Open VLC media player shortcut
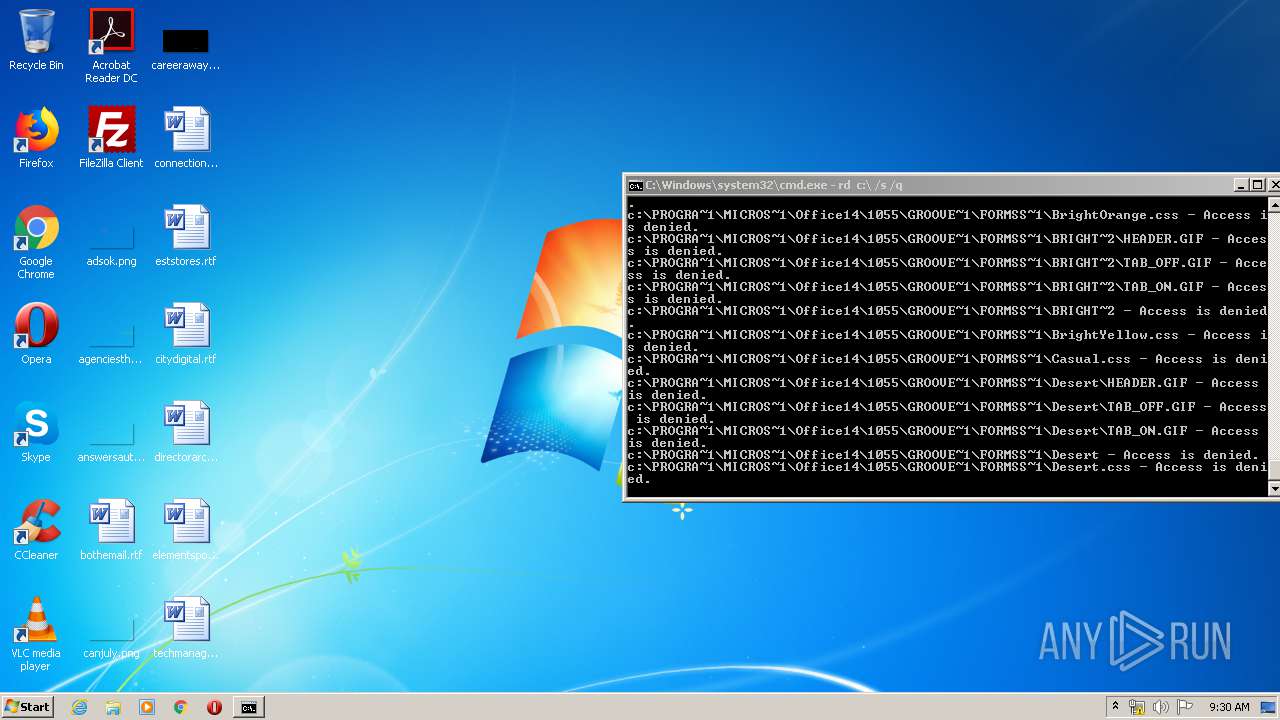The height and width of the screenshot is (720, 1280). [x=36, y=634]
